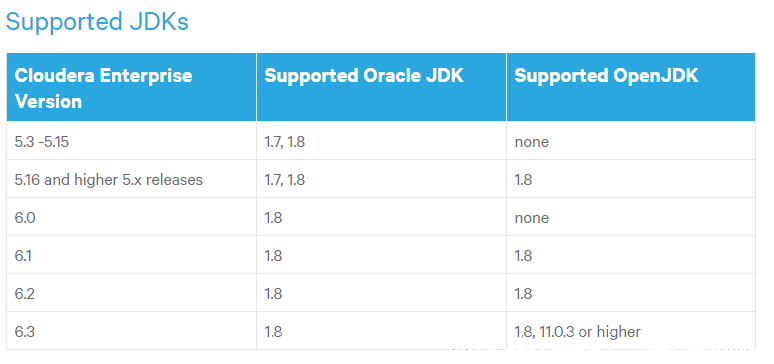The height and width of the screenshot is (364, 774).
Task: Click the 5.3 -5.15 version cell
Action: pyautogui.click(x=131, y=141)
